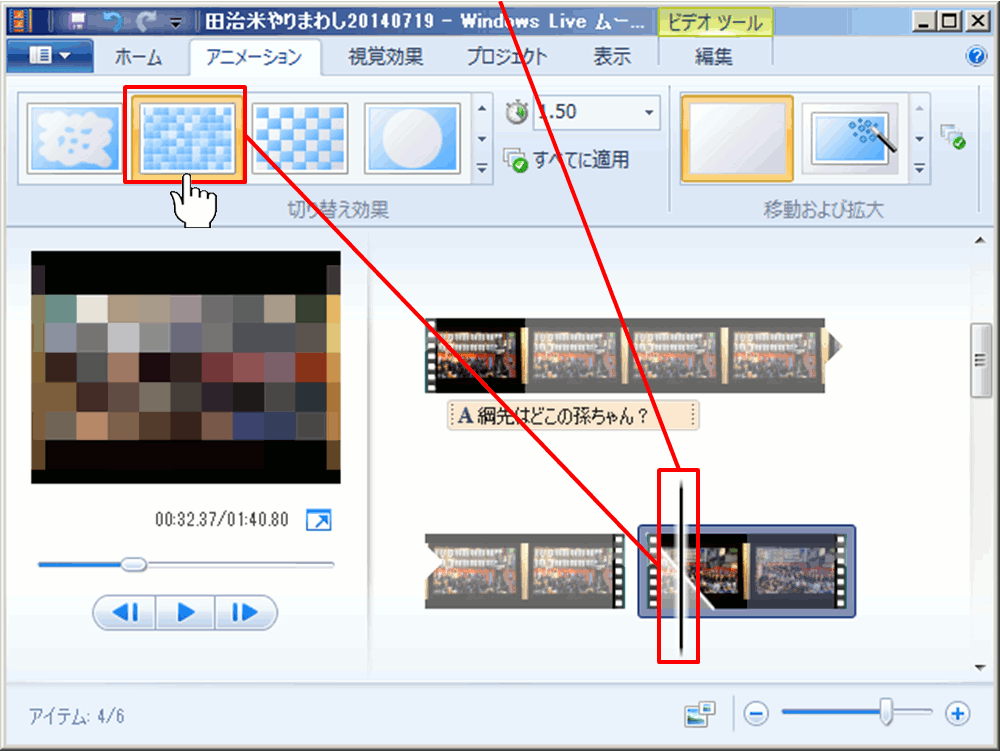
Task: Click the 綱先はどこの孫ちゃん？ caption on timeline
Action: [x=573, y=416]
